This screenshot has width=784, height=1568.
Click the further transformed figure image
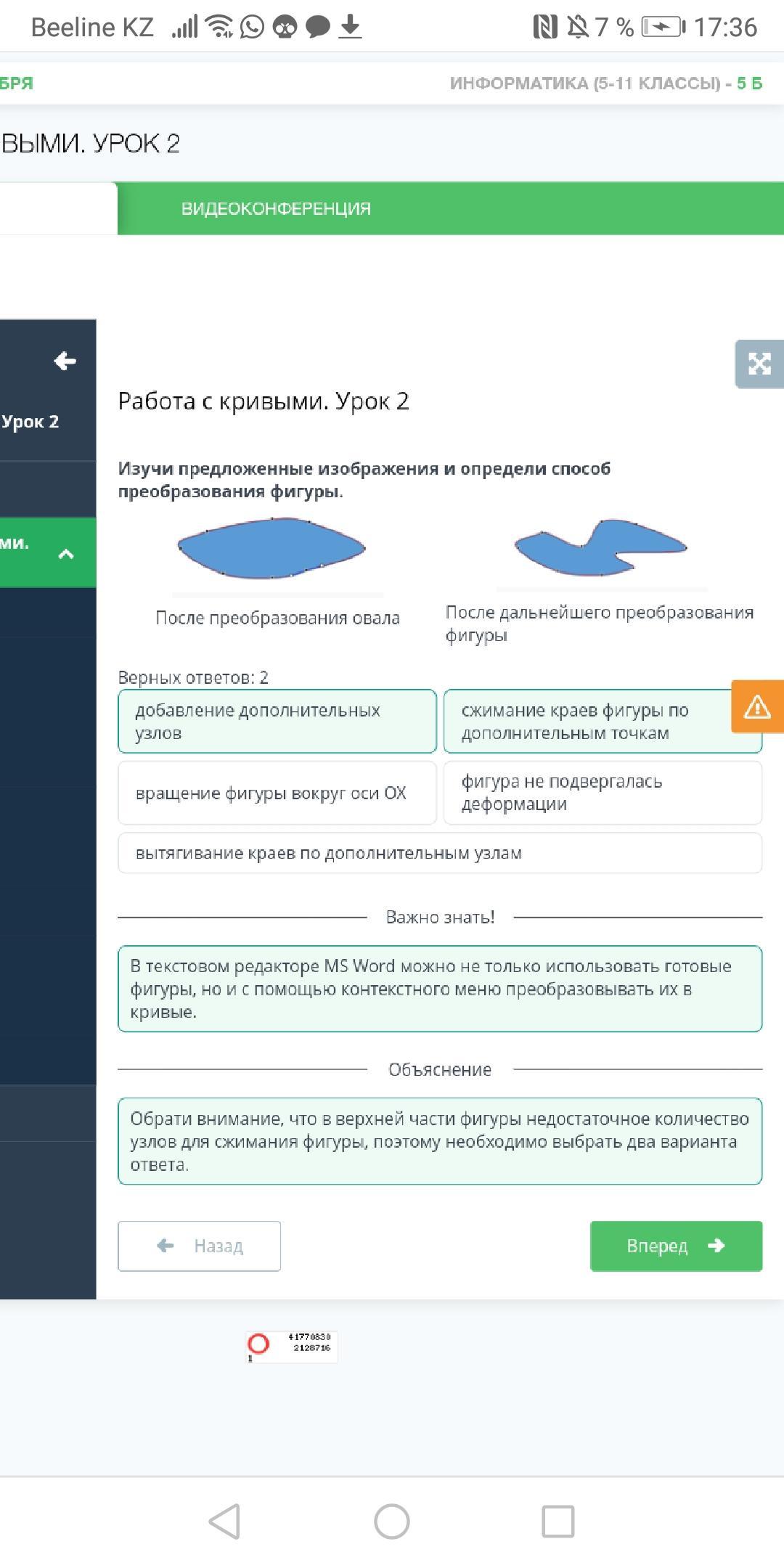point(600,547)
